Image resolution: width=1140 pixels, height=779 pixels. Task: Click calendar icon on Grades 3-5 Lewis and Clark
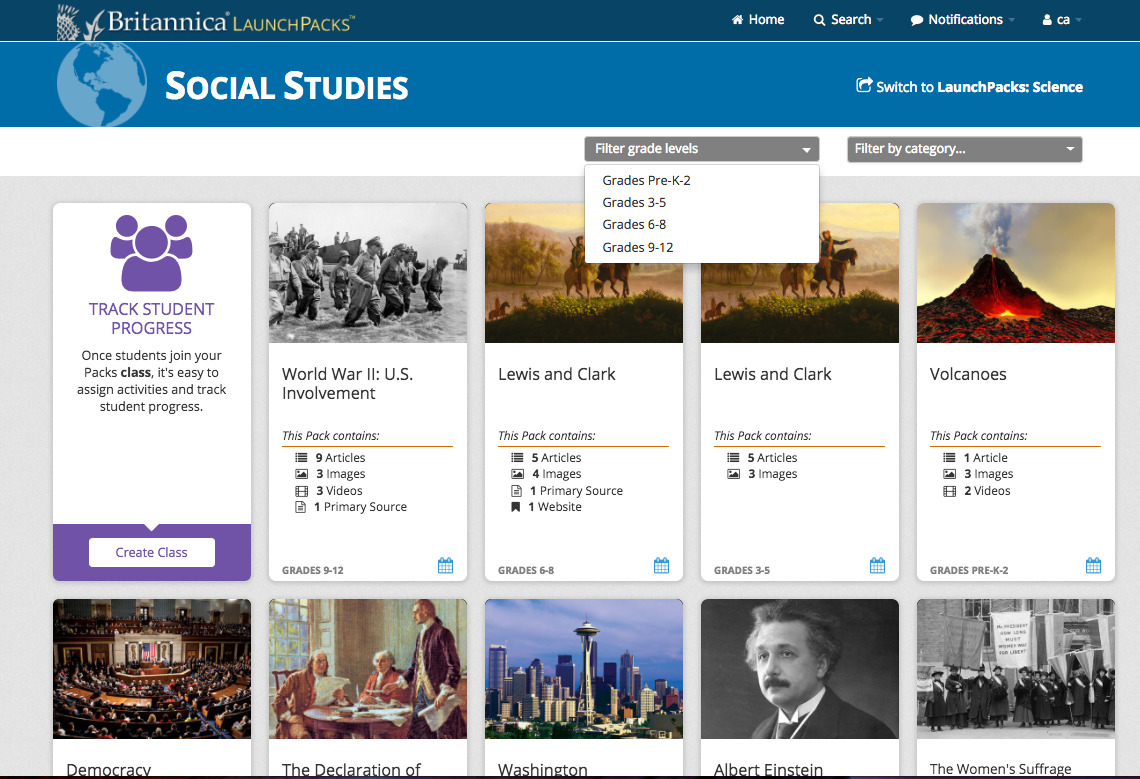877,565
